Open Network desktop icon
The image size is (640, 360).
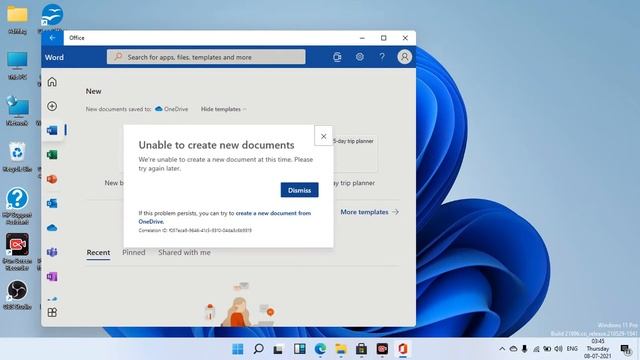17,111
